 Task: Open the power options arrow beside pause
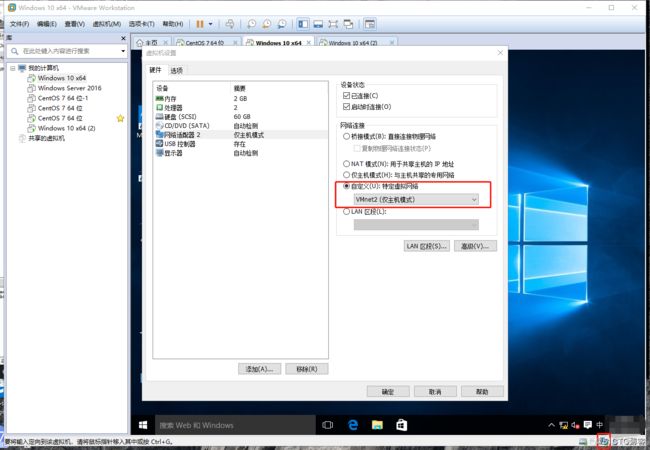[210, 24]
